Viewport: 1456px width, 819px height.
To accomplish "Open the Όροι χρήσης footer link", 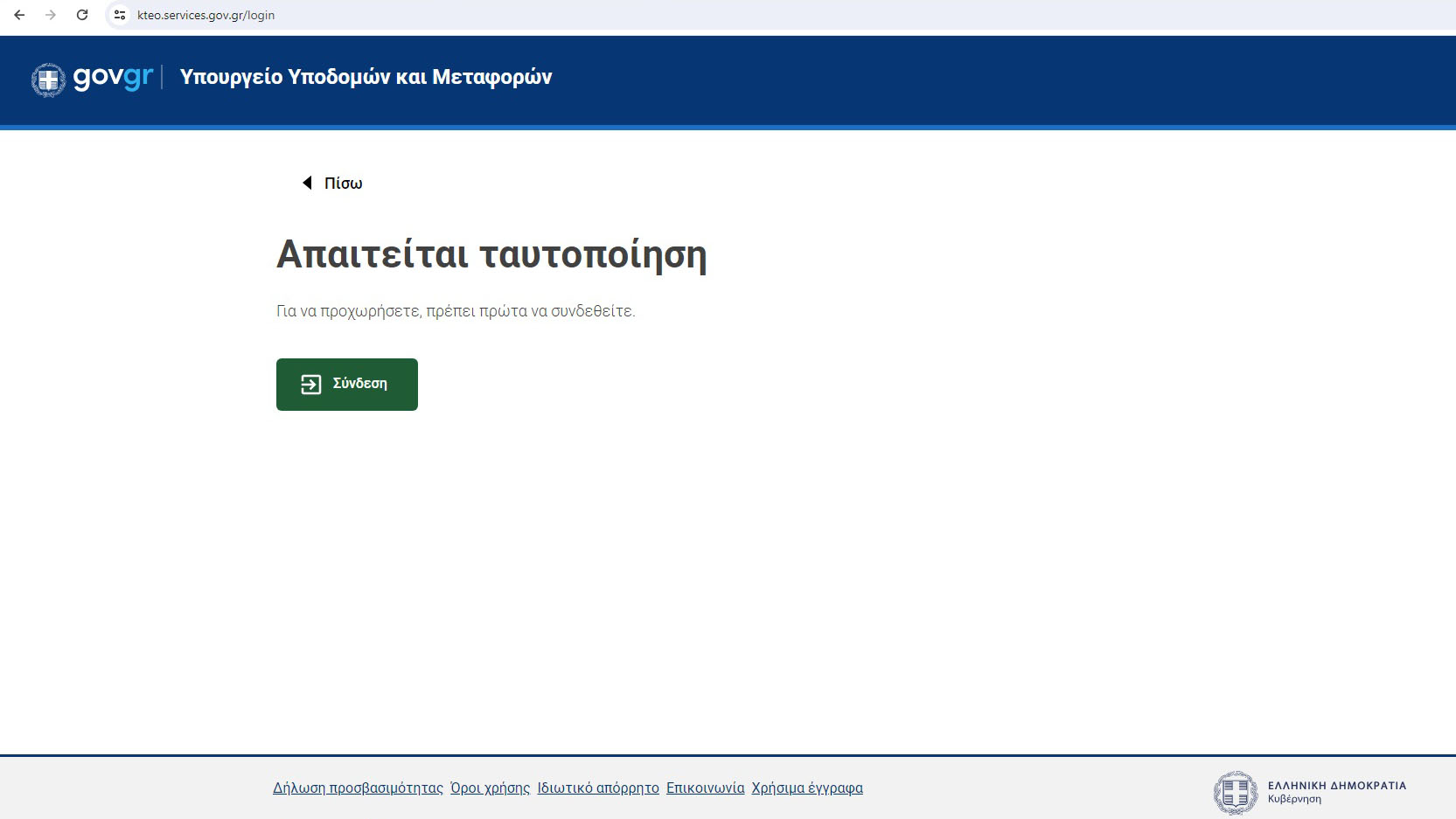I will click(490, 788).
